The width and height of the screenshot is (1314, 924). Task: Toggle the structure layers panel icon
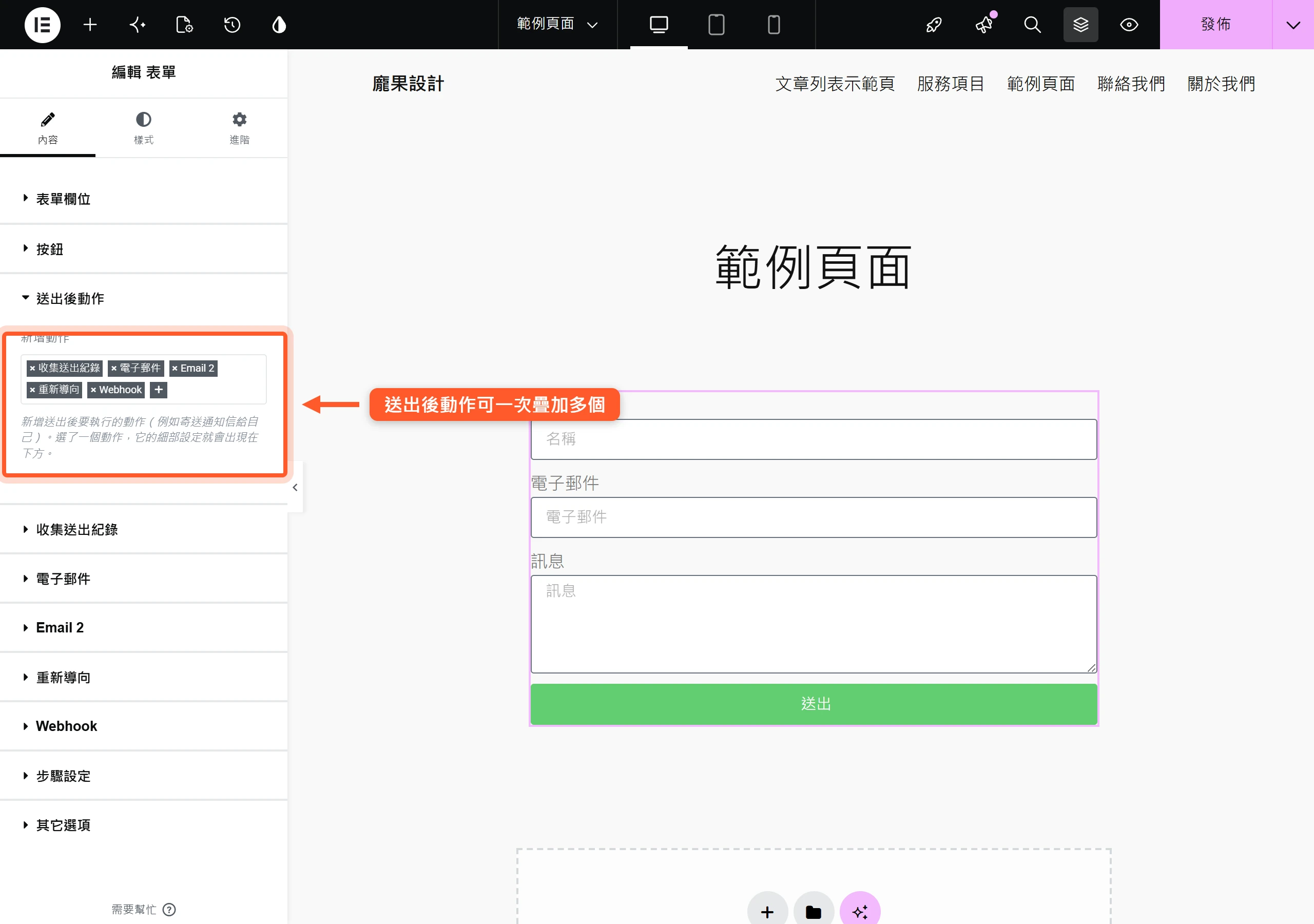1080,25
